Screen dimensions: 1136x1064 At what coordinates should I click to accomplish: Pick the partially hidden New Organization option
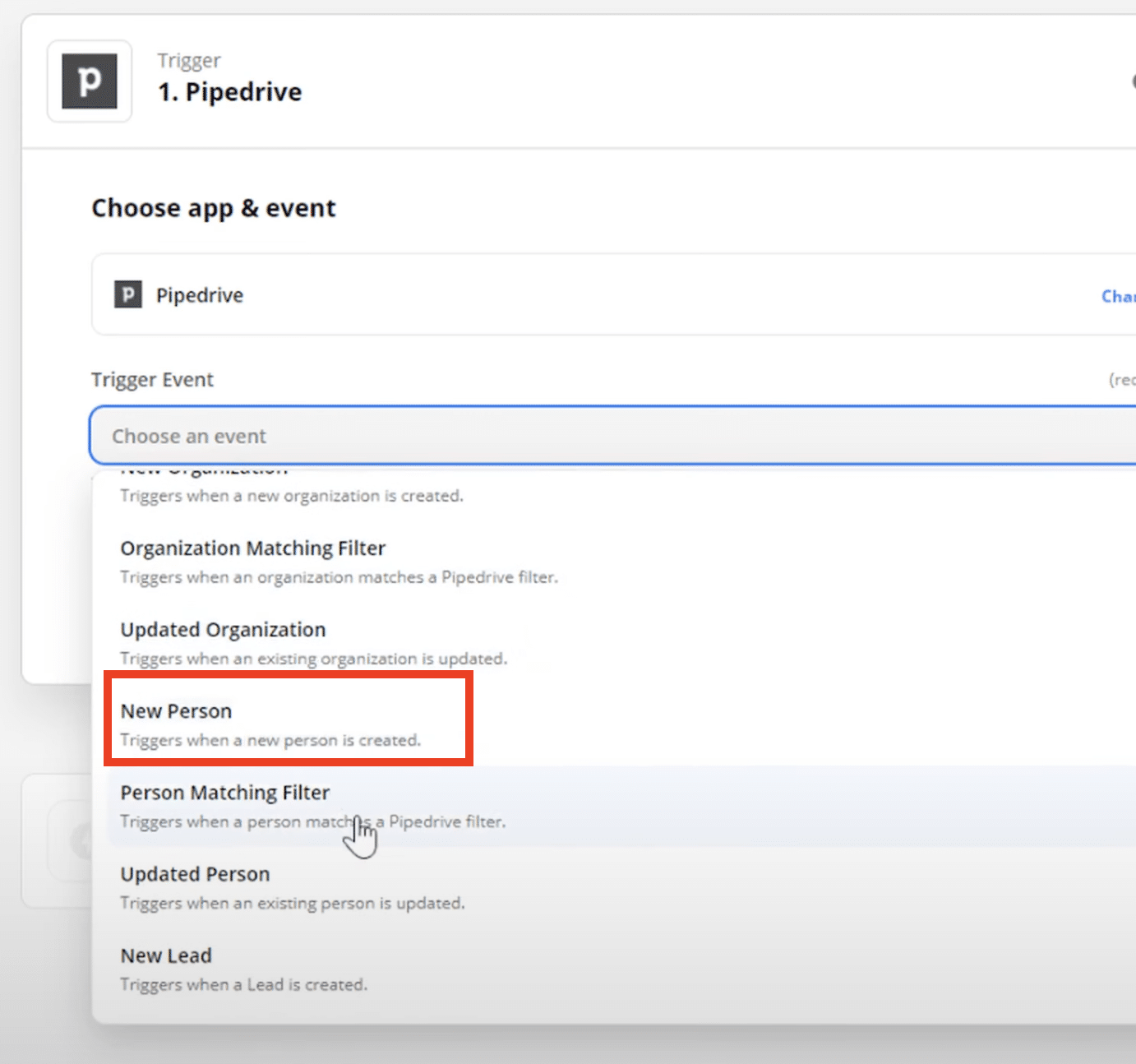[291, 495]
